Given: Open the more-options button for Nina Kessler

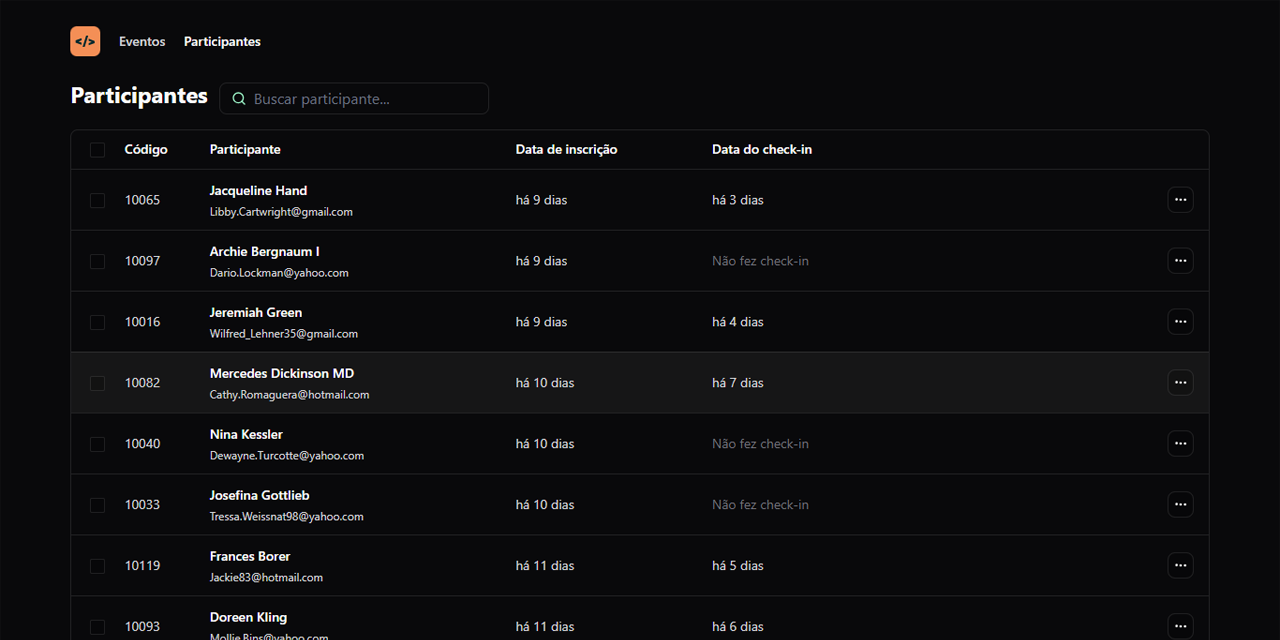Looking at the screenshot, I should [1180, 444].
